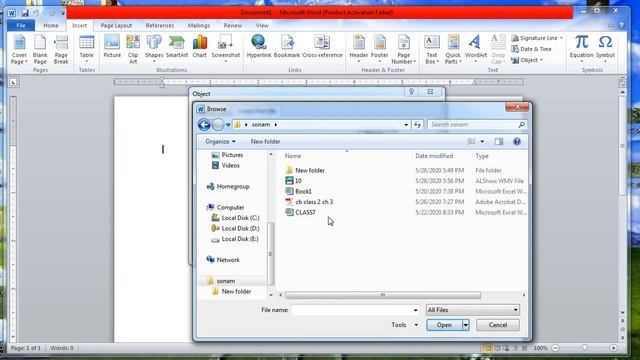This screenshot has width=640, height=360.
Task: Expand the address bar history dropdown
Action: (x=406, y=125)
